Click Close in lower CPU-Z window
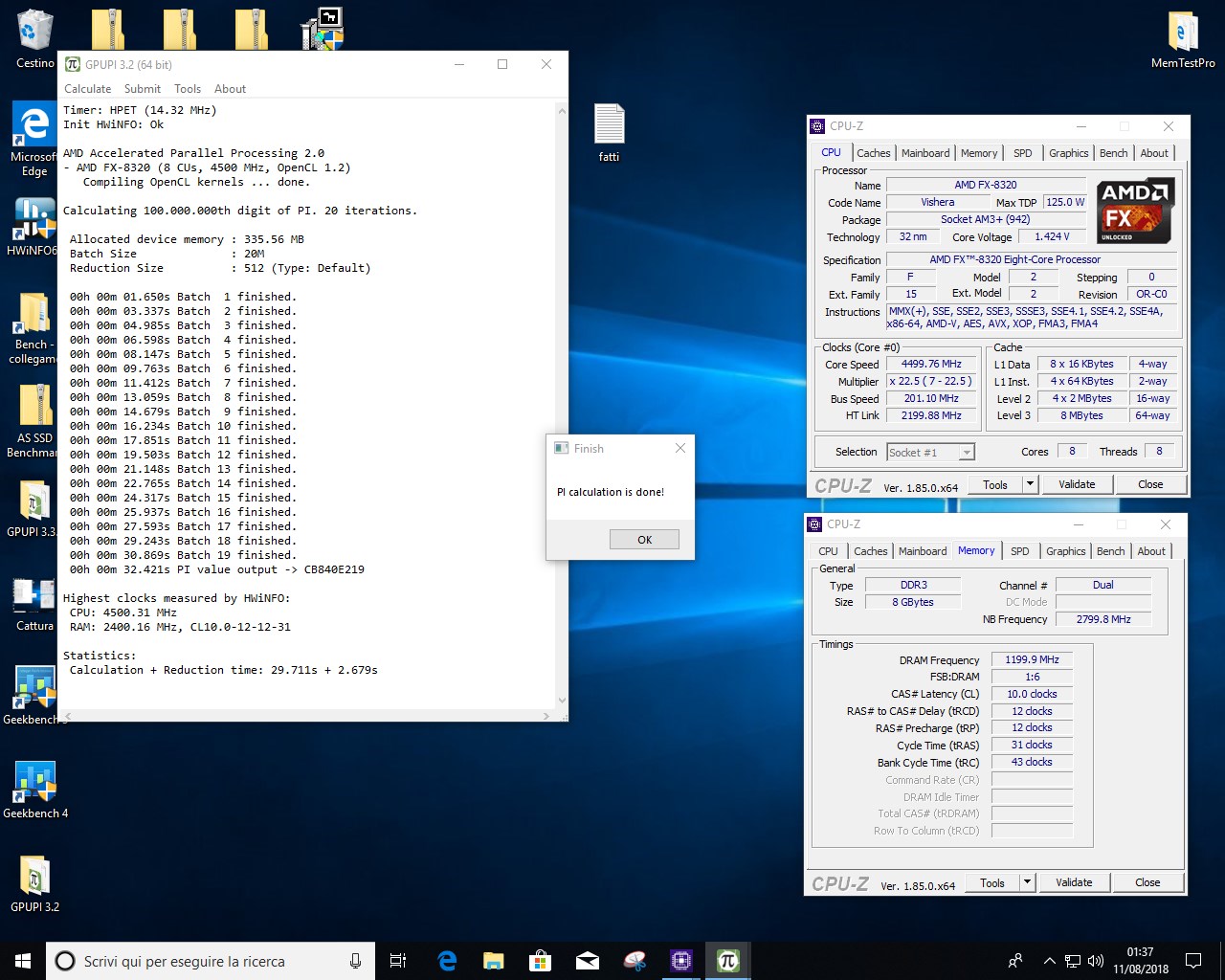 (x=1147, y=882)
